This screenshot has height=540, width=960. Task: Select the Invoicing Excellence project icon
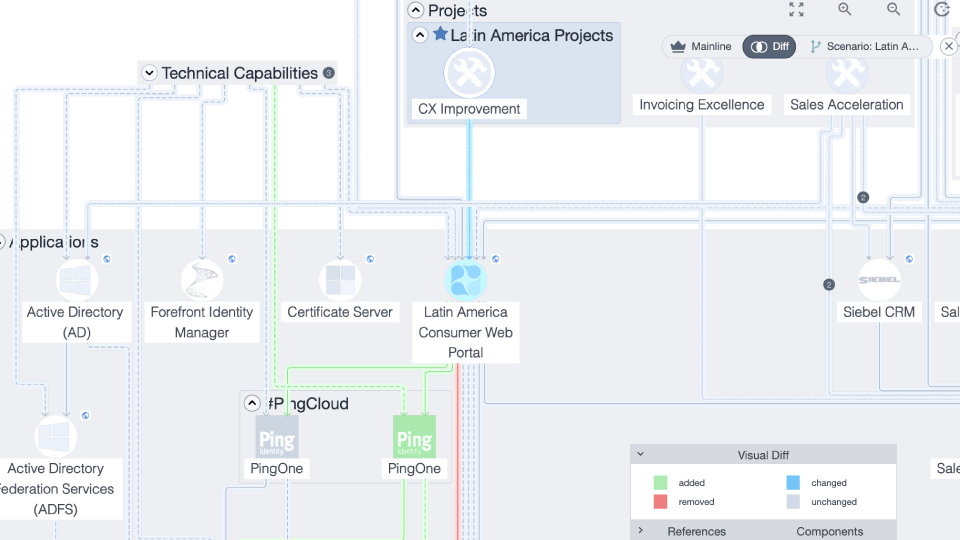click(x=702, y=72)
